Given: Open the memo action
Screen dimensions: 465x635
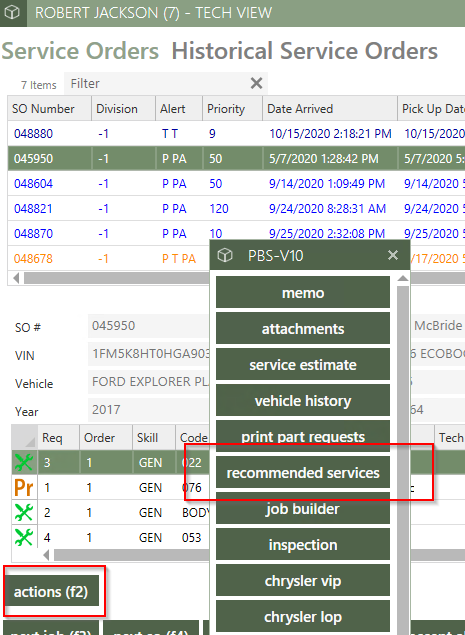Looking at the screenshot, I should (303, 292).
